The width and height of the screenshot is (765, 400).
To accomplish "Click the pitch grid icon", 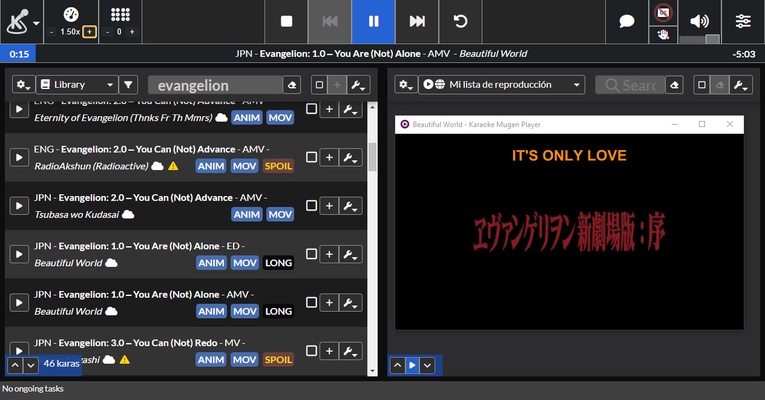I will (120, 14).
